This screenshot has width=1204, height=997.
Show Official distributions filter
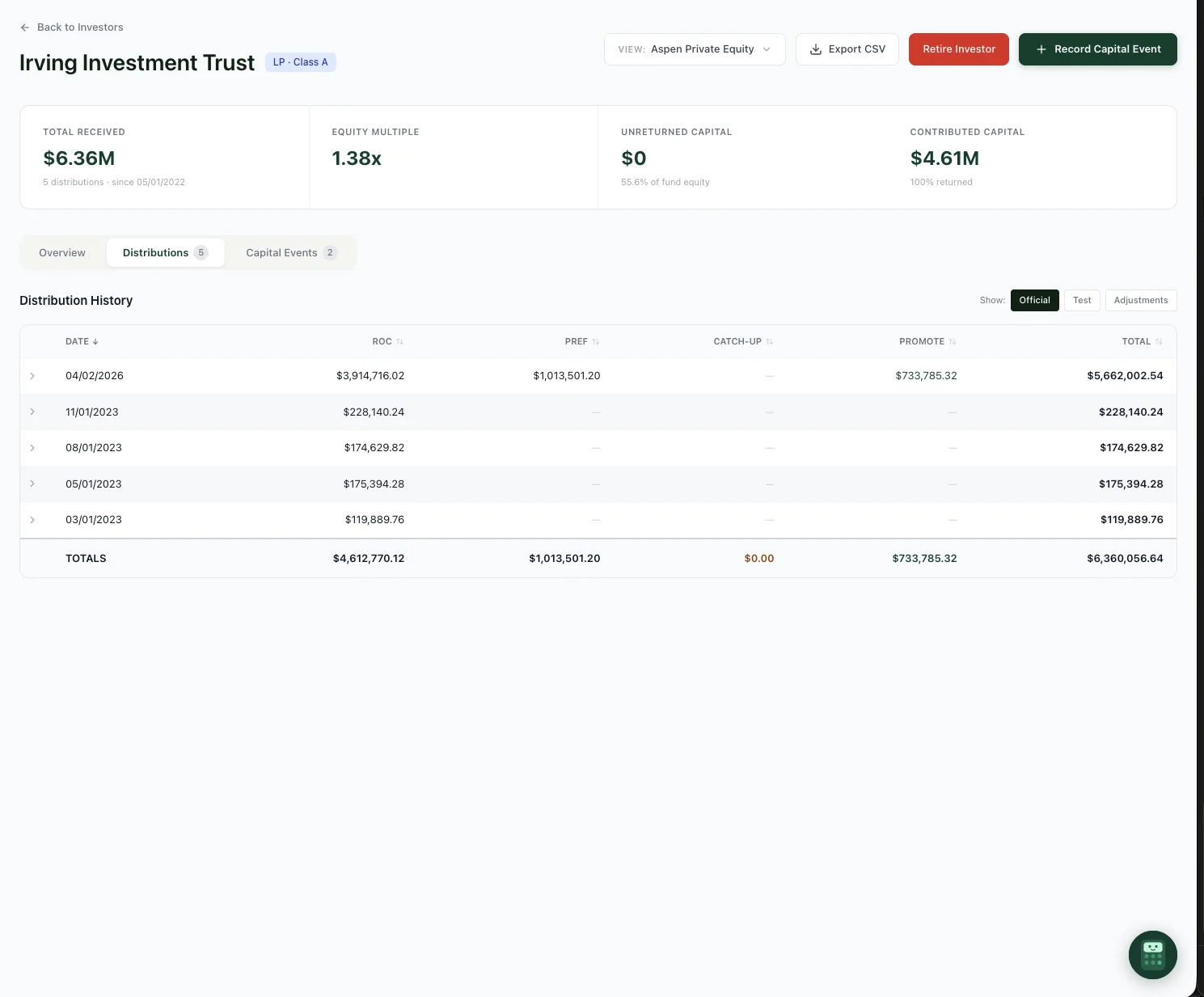[x=1034, y=300]
